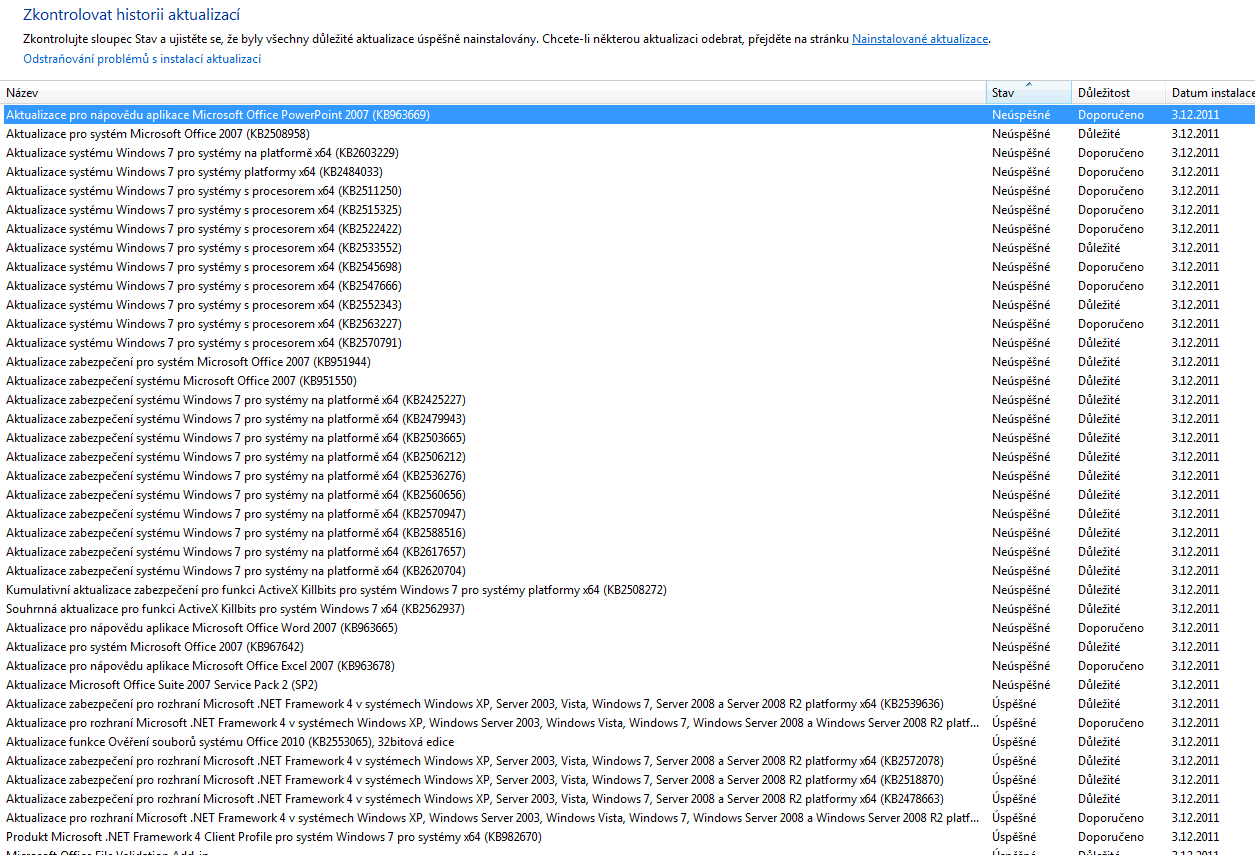Select security update KB2620704 row
The image size is (1255, 855).
(x=627, y=571)
